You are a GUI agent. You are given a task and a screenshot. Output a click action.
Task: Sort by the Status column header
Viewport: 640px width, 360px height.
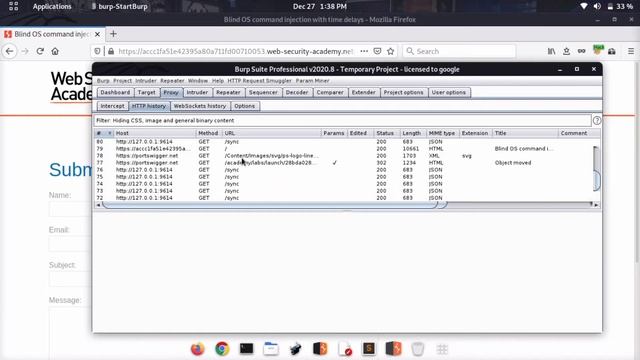click(x=387, y=133)
